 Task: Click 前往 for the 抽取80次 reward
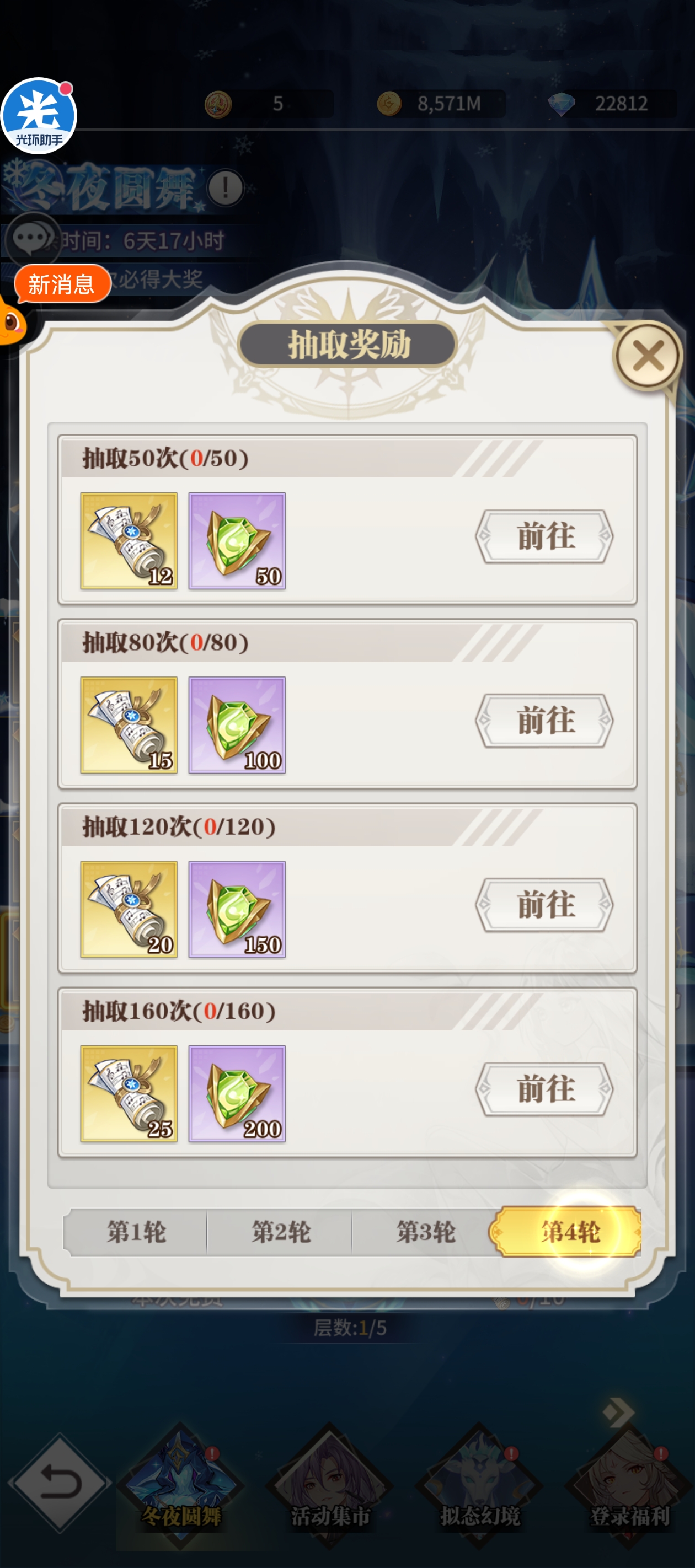(544, 721)
